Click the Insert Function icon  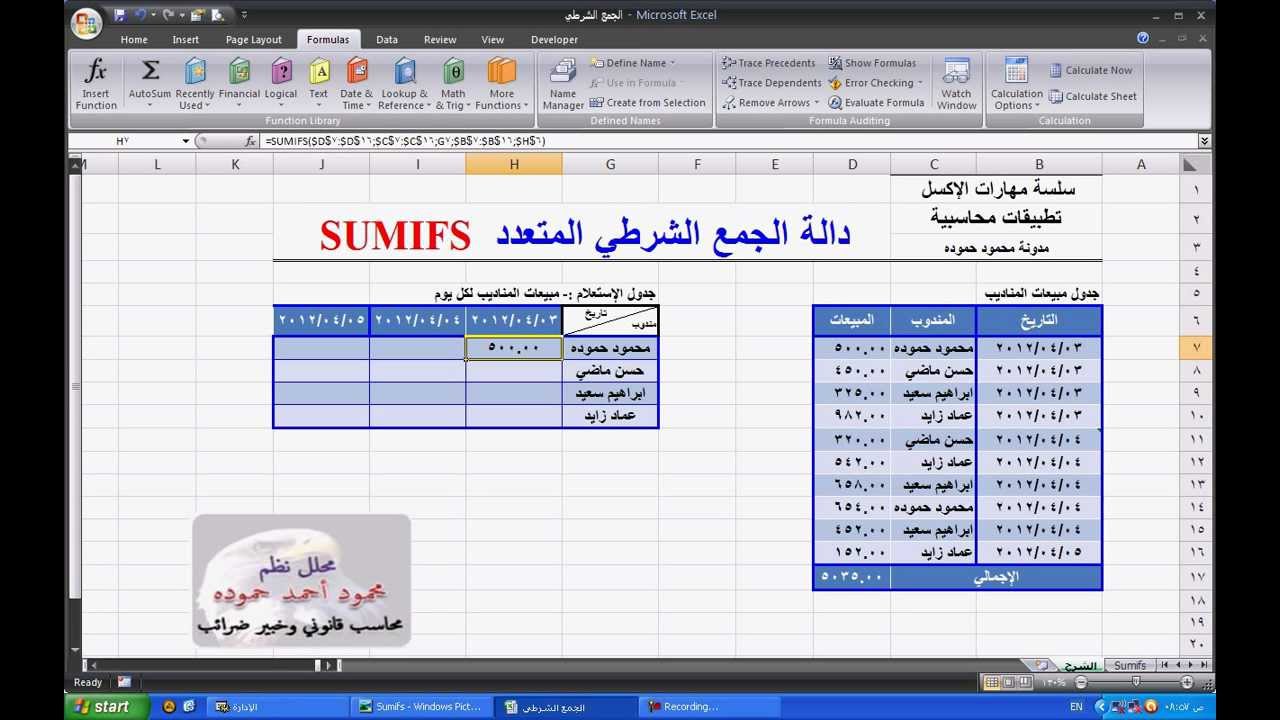[96, 84]
